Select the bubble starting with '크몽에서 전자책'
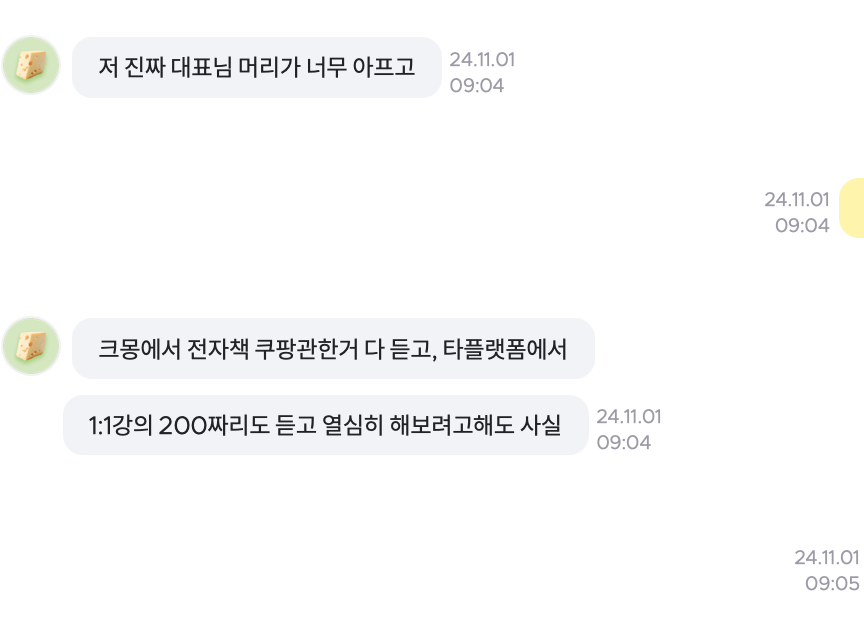864x636 pixels. 333,349
